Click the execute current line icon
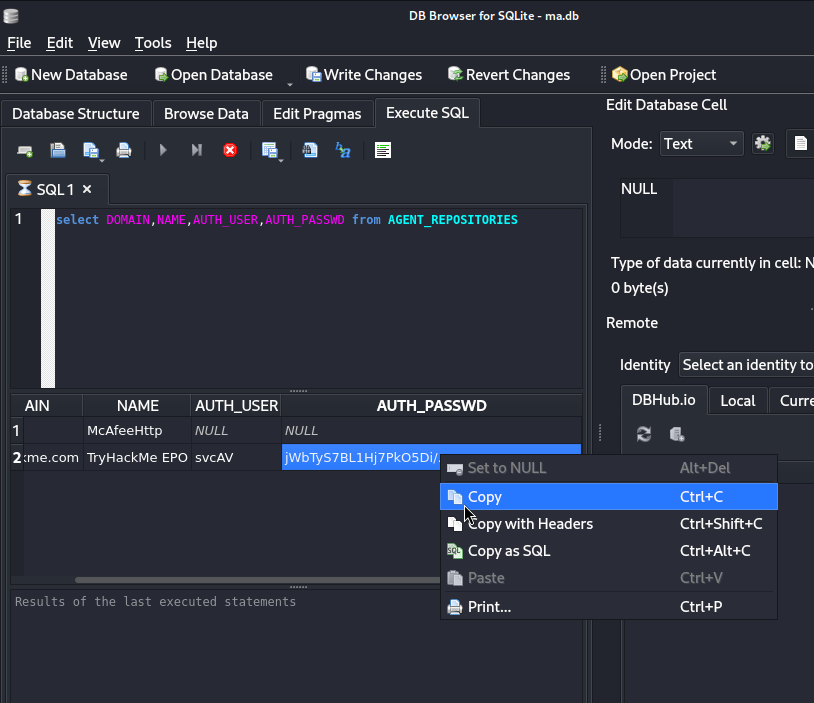Screen dimensions: 814x703 pos(196,151)
